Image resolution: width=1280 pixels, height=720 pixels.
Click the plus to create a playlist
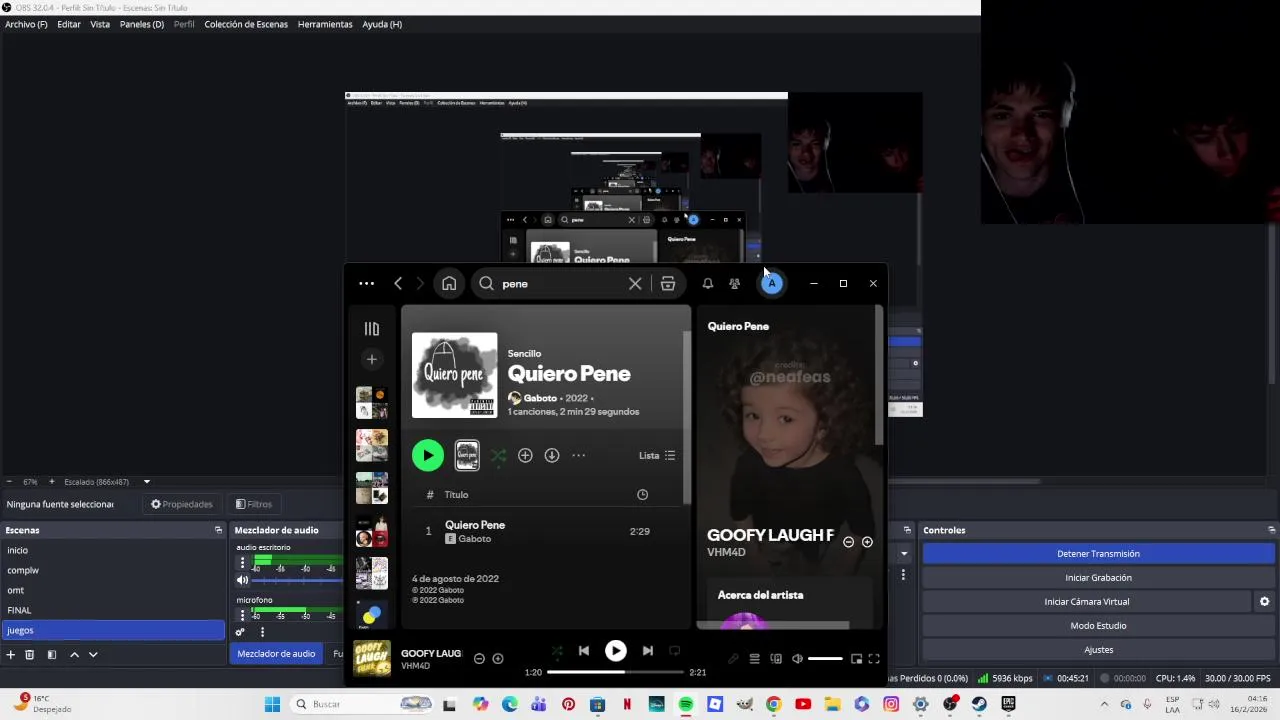pos(372,360)
